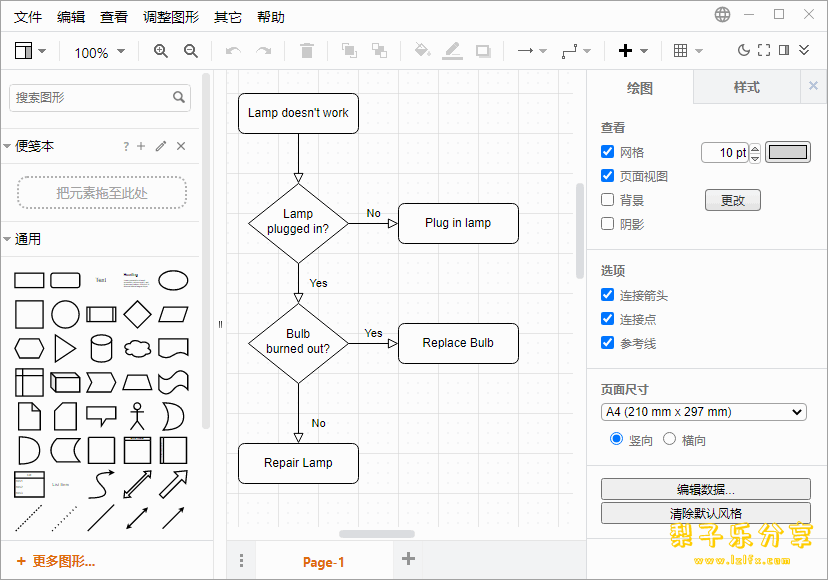
Task: Open the waypoint connector style dropdown
Action: (576, 51)
